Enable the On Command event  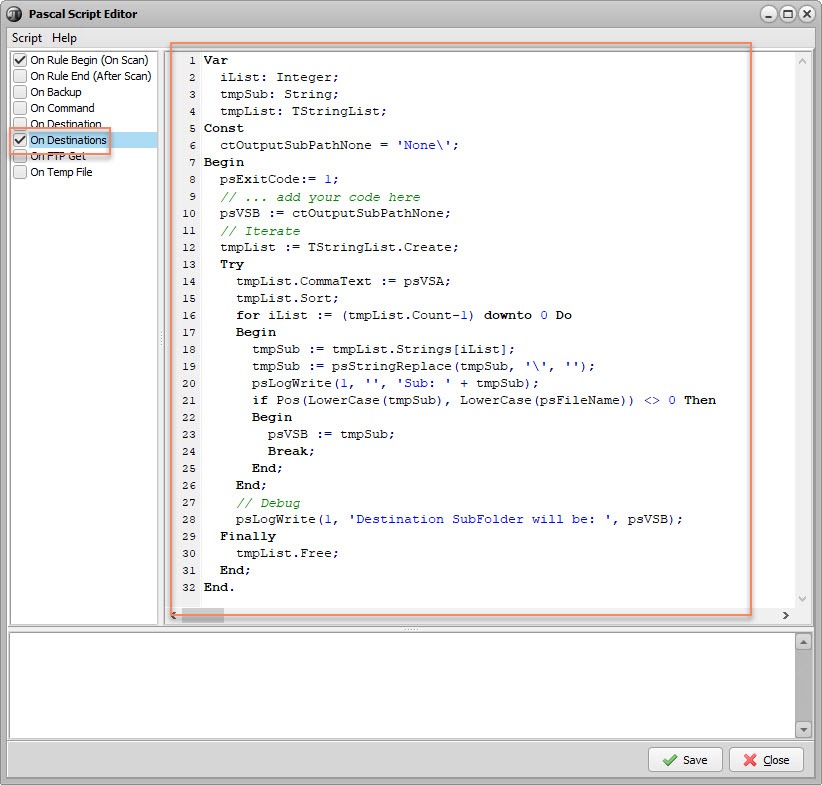pos(18,108)
